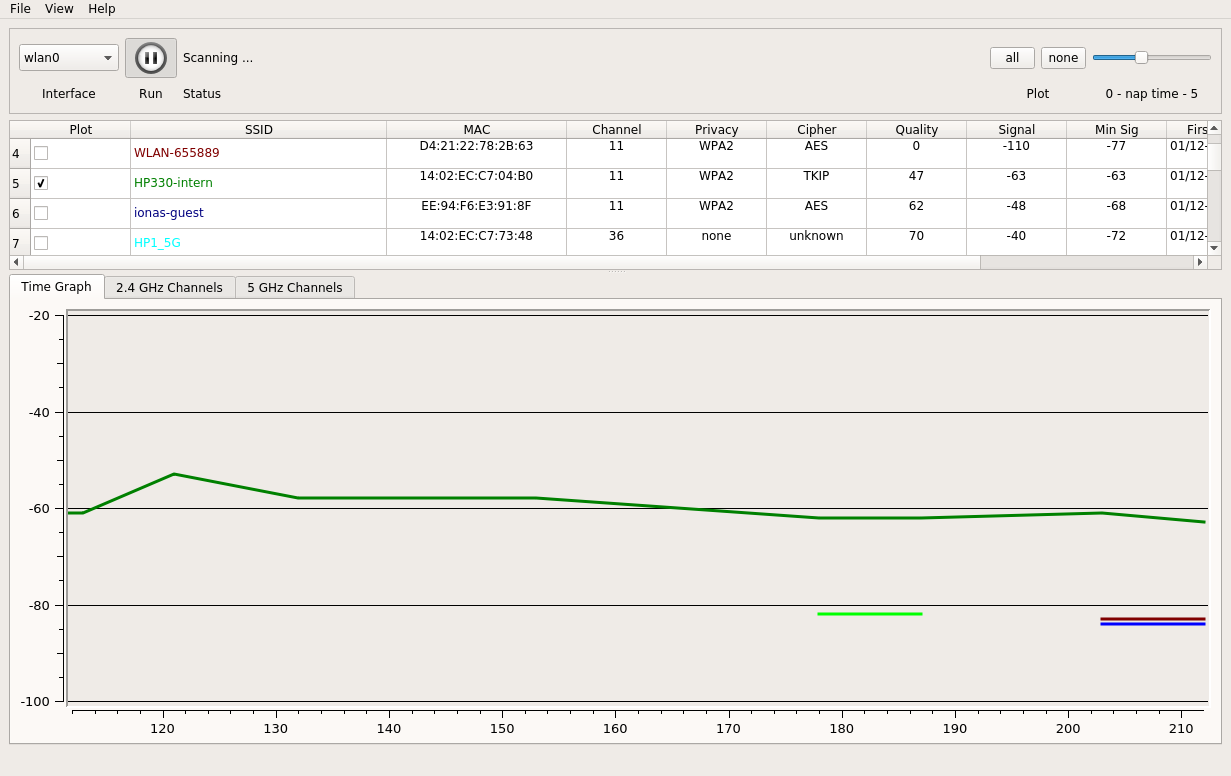Click table scroll up arrow
The width and height of the screenshot is (1231, 776).
click(1214, 128)
